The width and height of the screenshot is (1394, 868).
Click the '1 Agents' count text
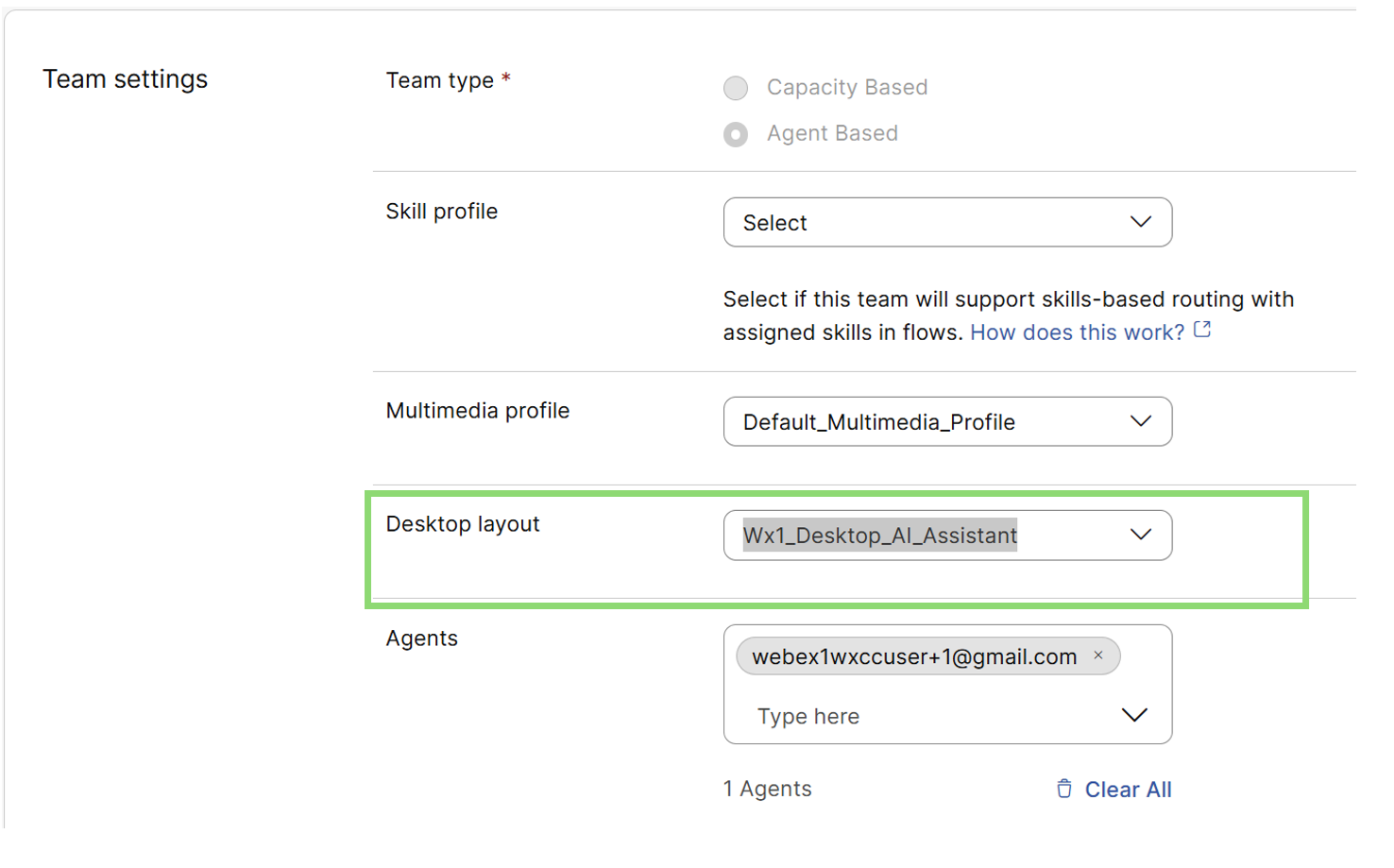pos(767,789)
